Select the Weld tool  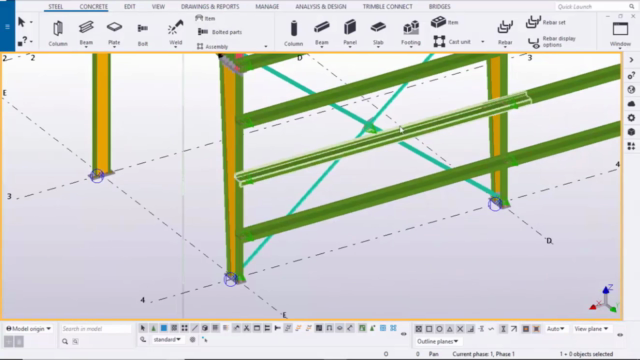click(x=176, y=32)
